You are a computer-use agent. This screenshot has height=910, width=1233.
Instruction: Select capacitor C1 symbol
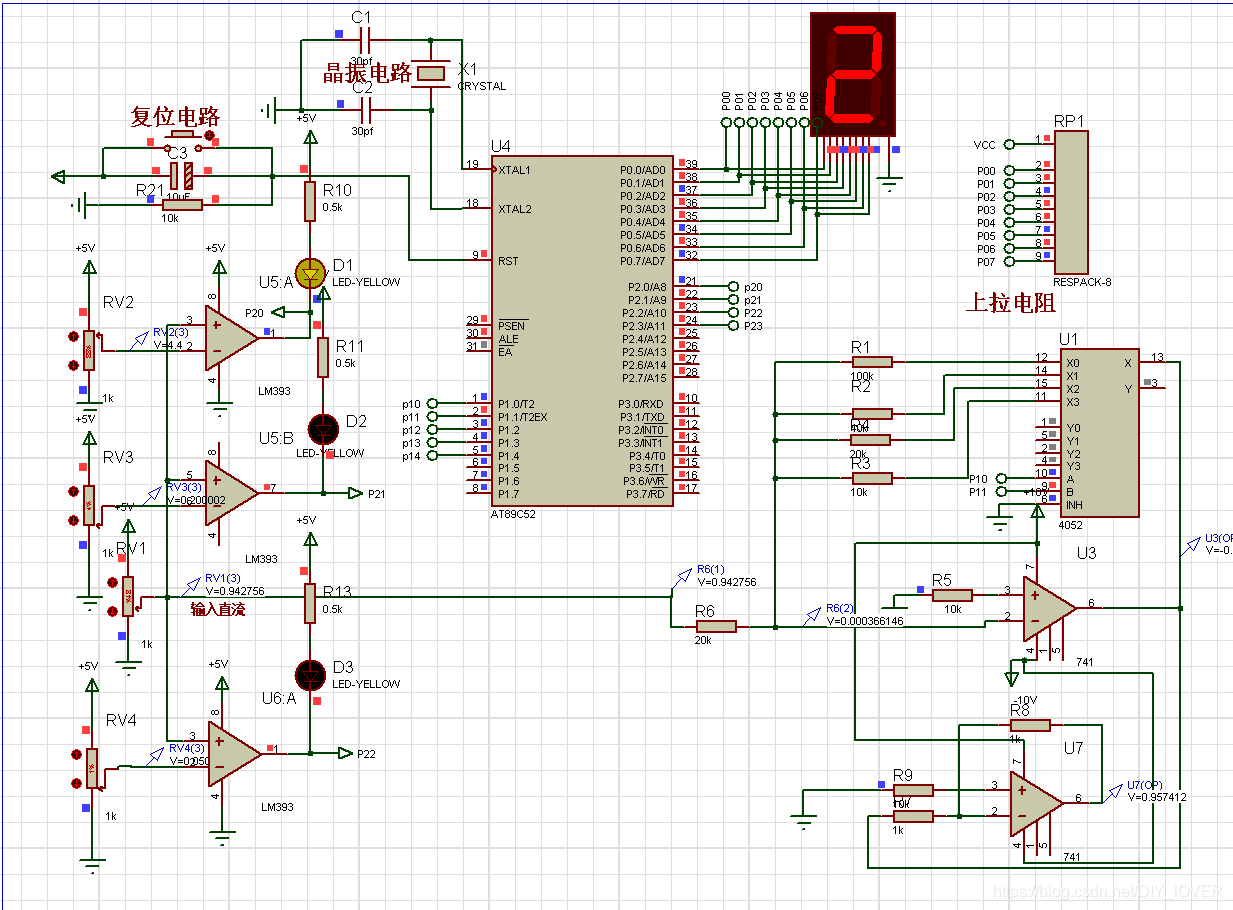pos(364,41)
